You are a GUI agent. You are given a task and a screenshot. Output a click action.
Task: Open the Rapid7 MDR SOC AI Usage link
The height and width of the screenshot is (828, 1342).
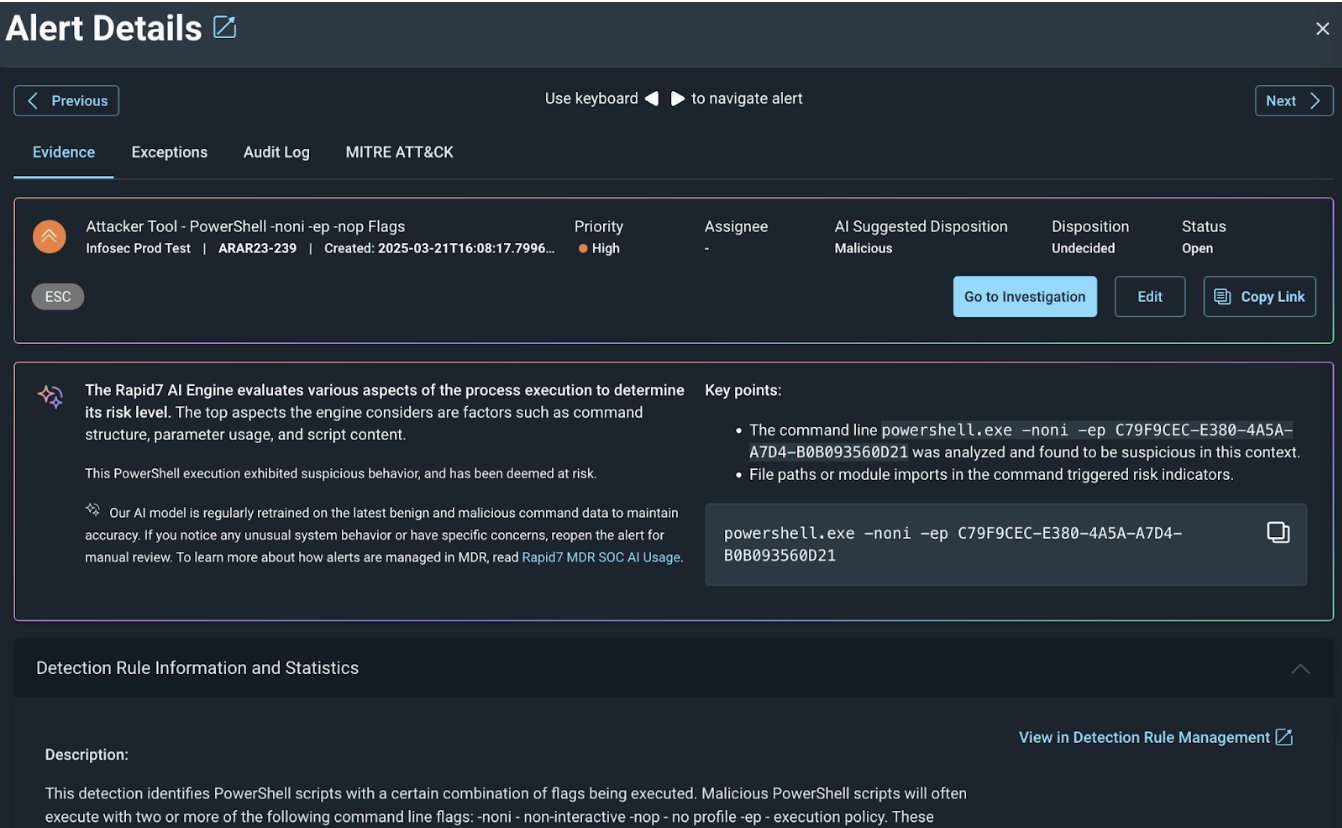pyautogui.click(x=602, y=557)
